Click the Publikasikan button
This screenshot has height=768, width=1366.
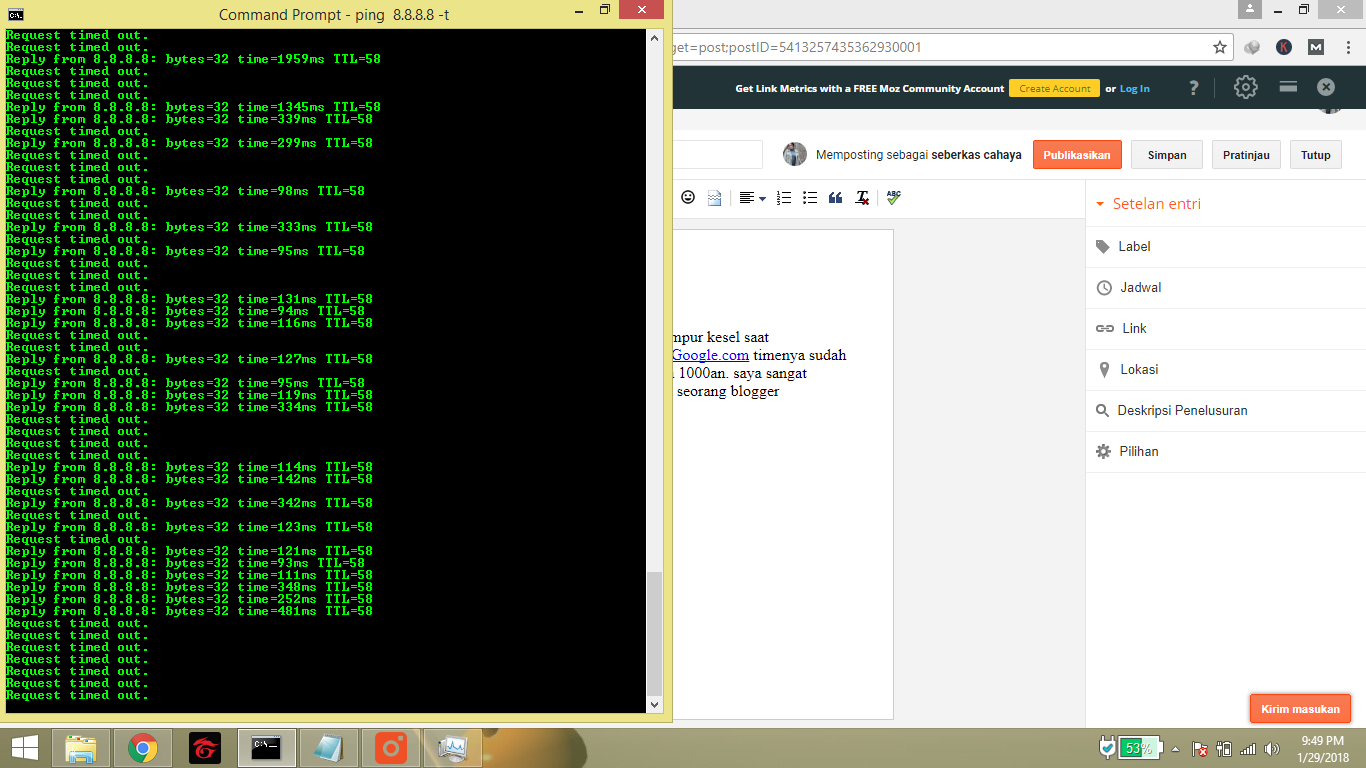click(x=1077, y=154)
